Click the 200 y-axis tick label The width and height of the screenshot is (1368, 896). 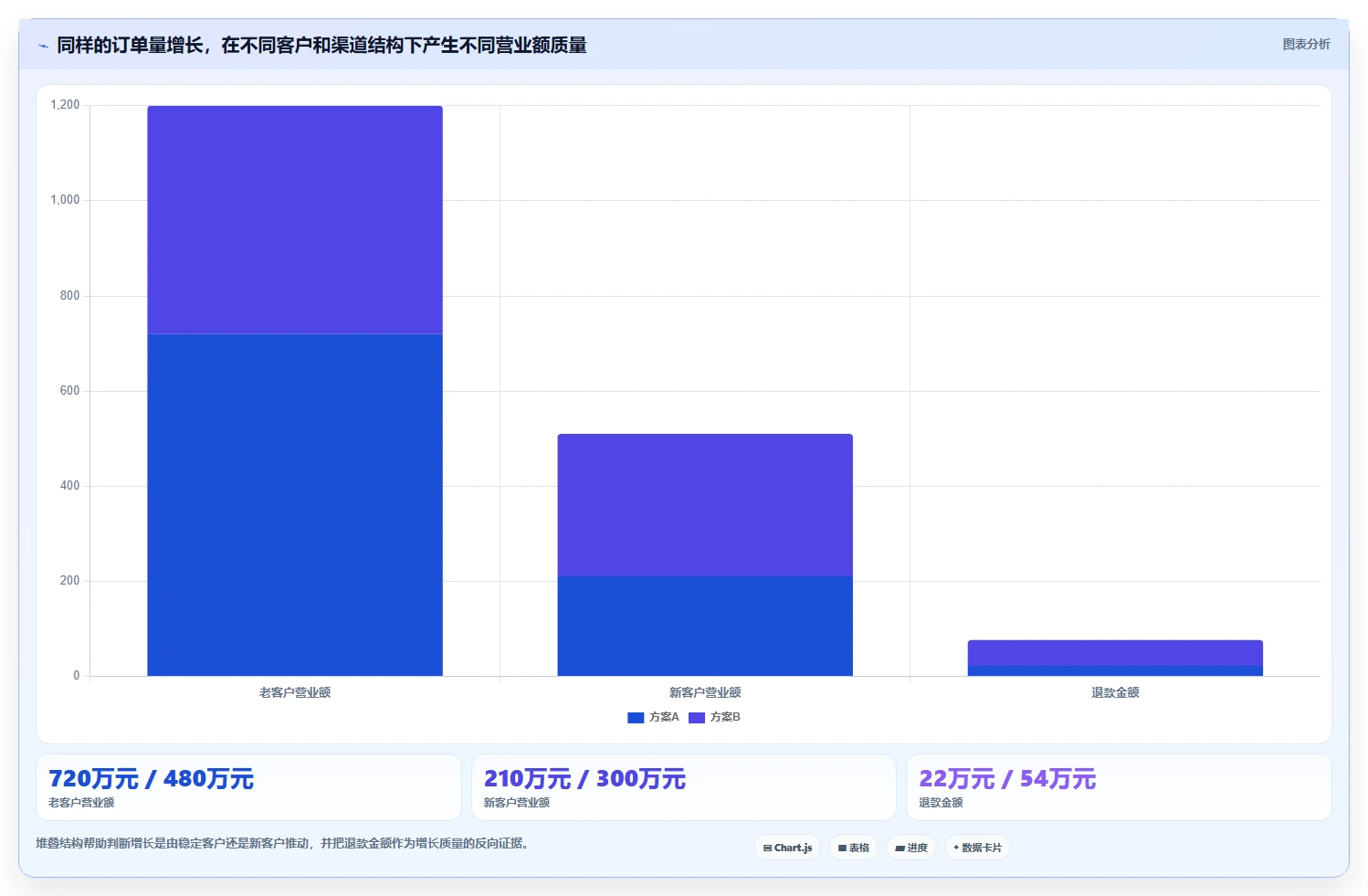point(69,581)
